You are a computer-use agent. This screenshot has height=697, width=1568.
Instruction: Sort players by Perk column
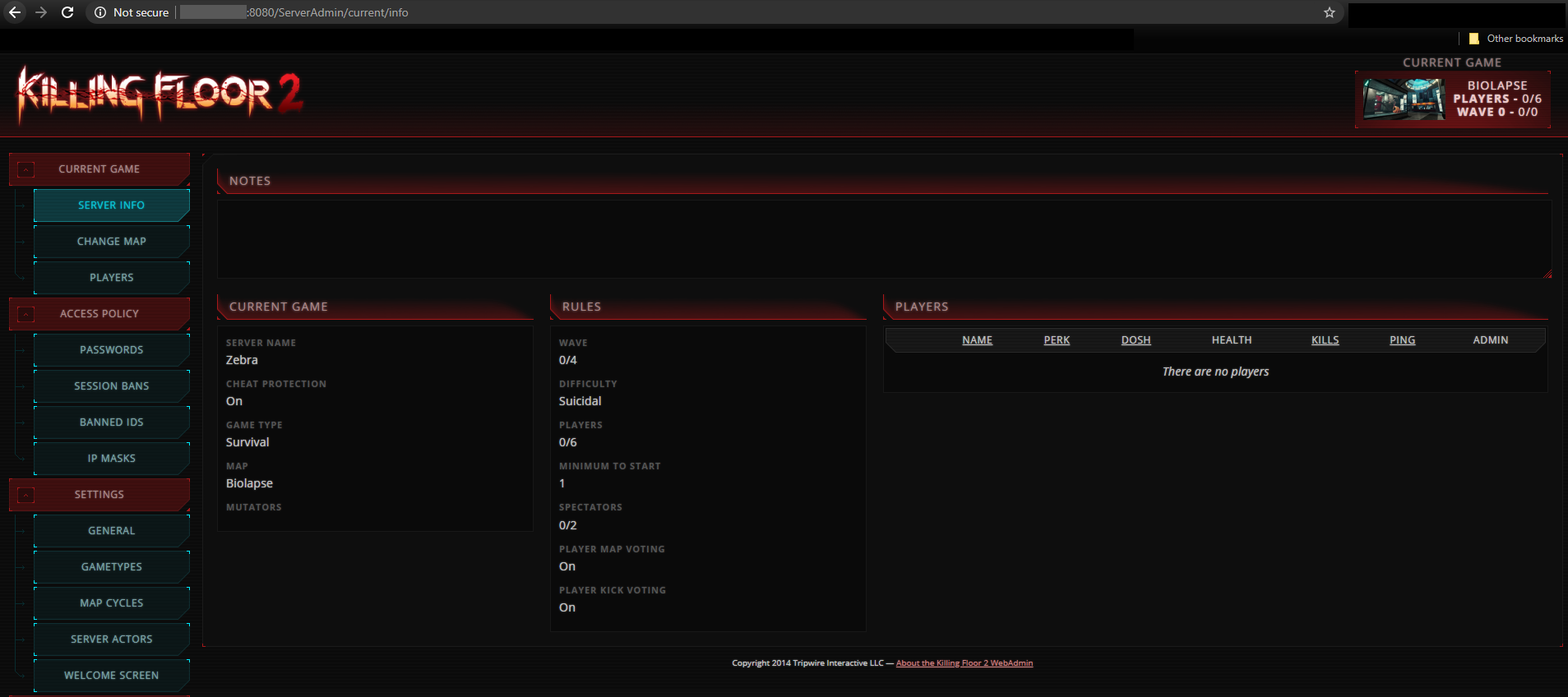click(1057, 340)
